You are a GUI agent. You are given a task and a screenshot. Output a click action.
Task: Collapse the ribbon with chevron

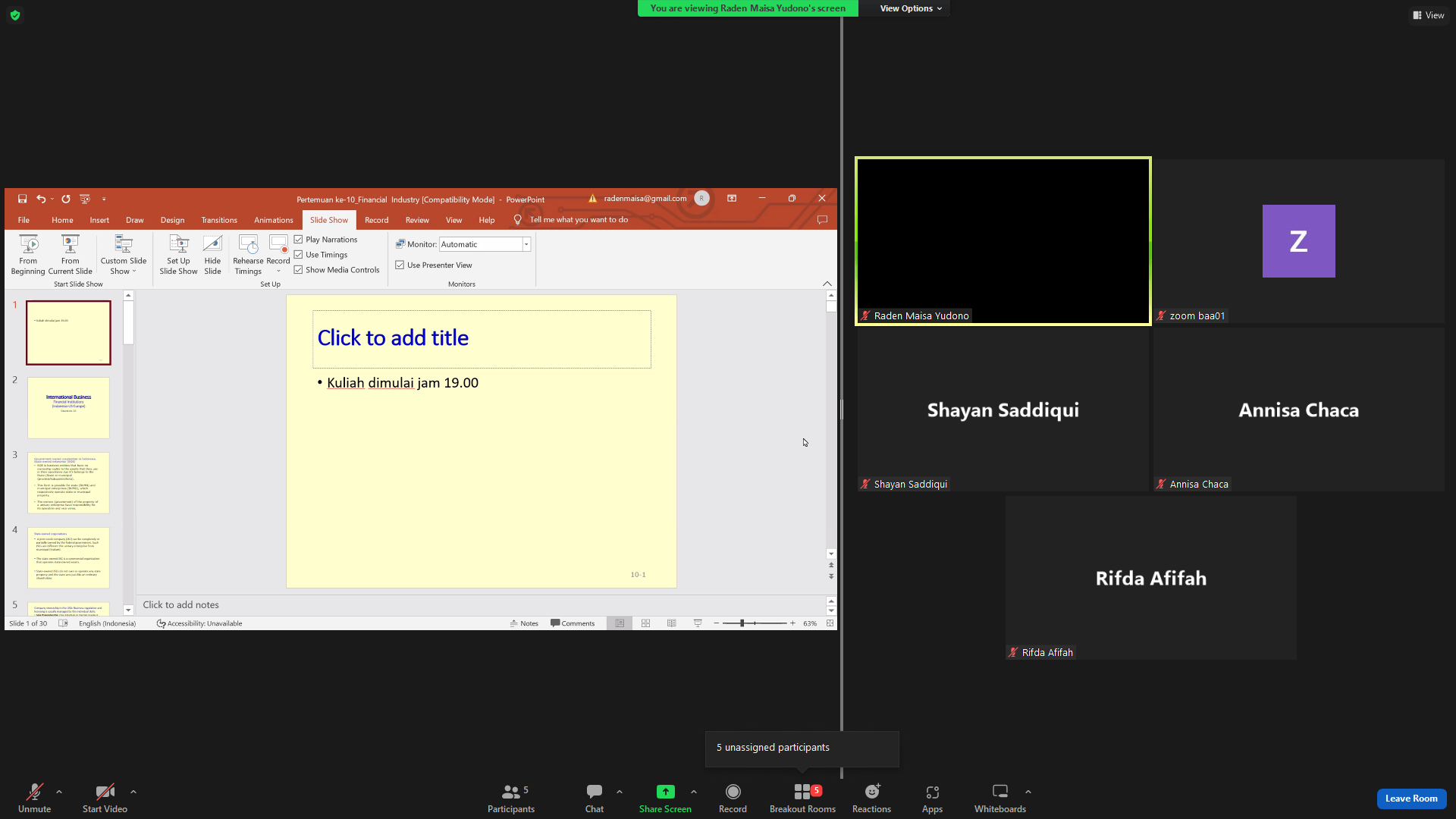(827, 284)
